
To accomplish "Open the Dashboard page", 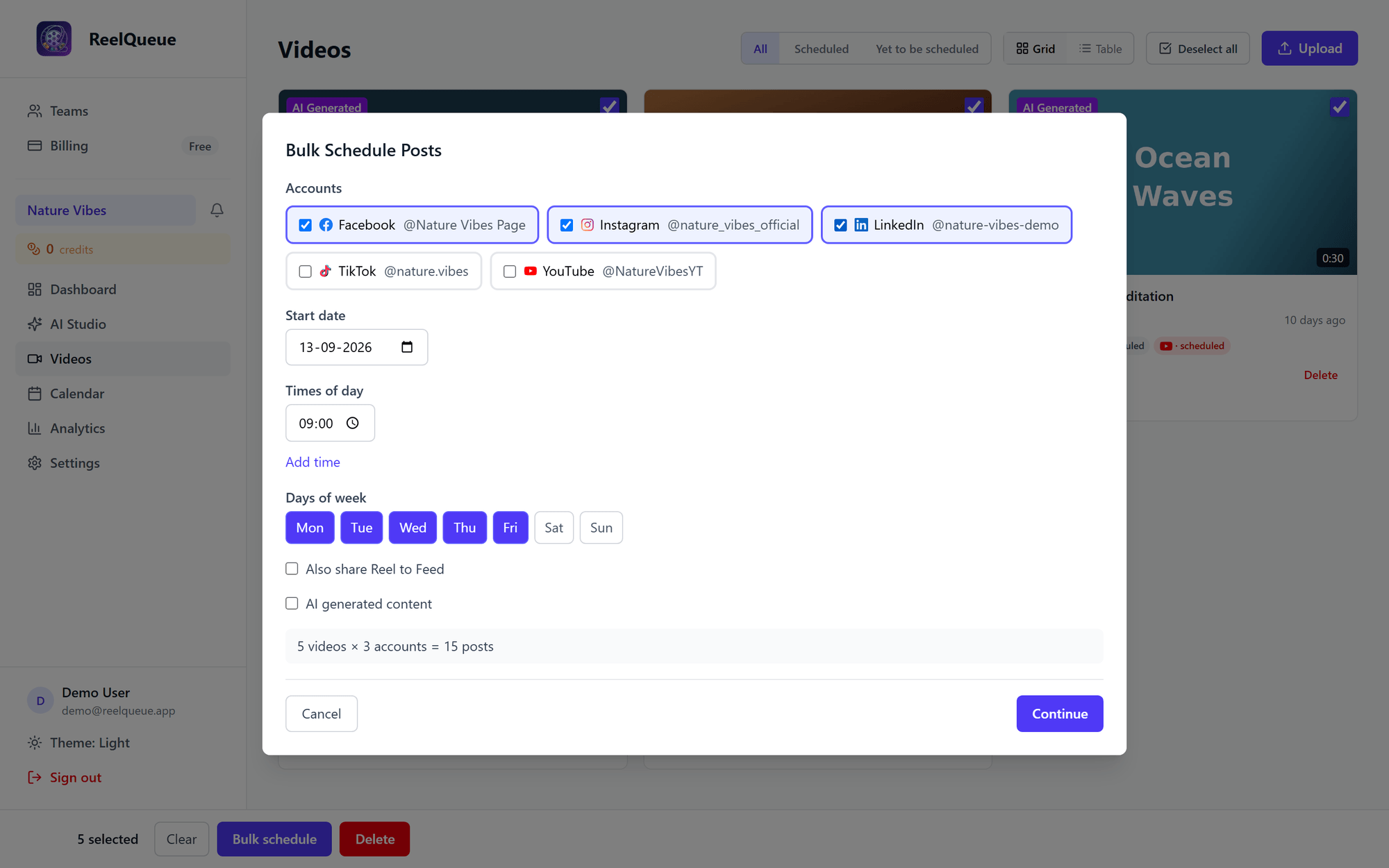I will click(123, 290).
